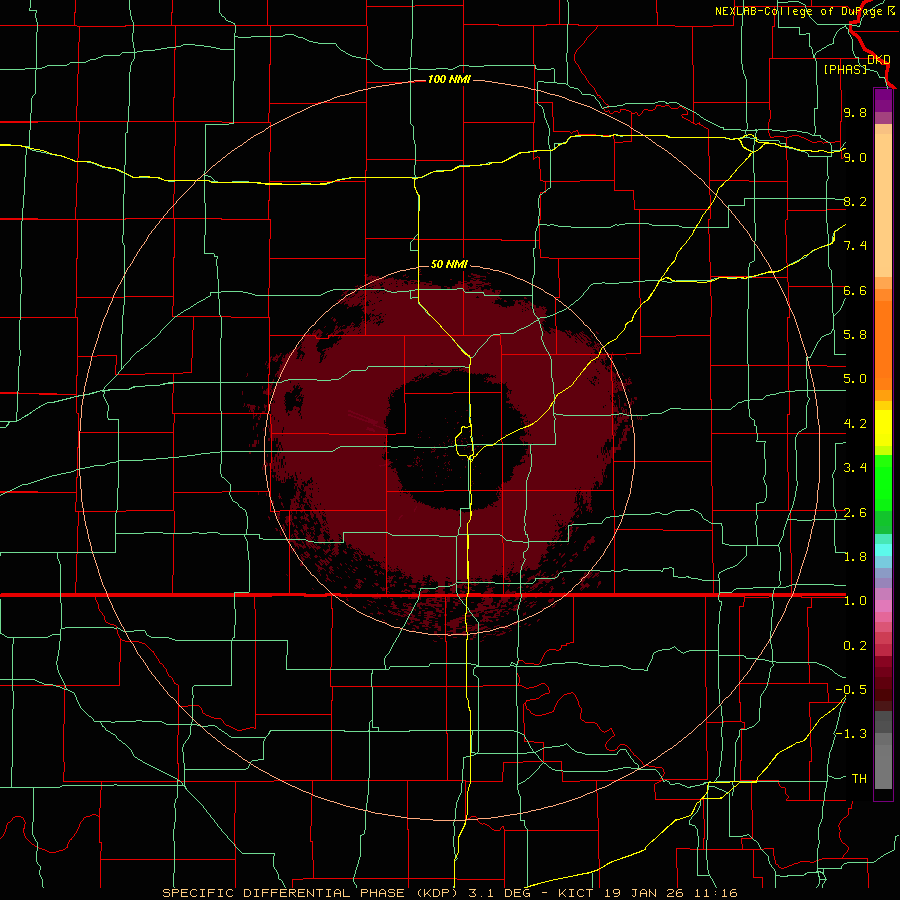Image resolution: width=900 pixels, height=900 pixels.
Task: Click the KICT 19 JAN 26 11:16 timestamp
Action: [647, 893]
